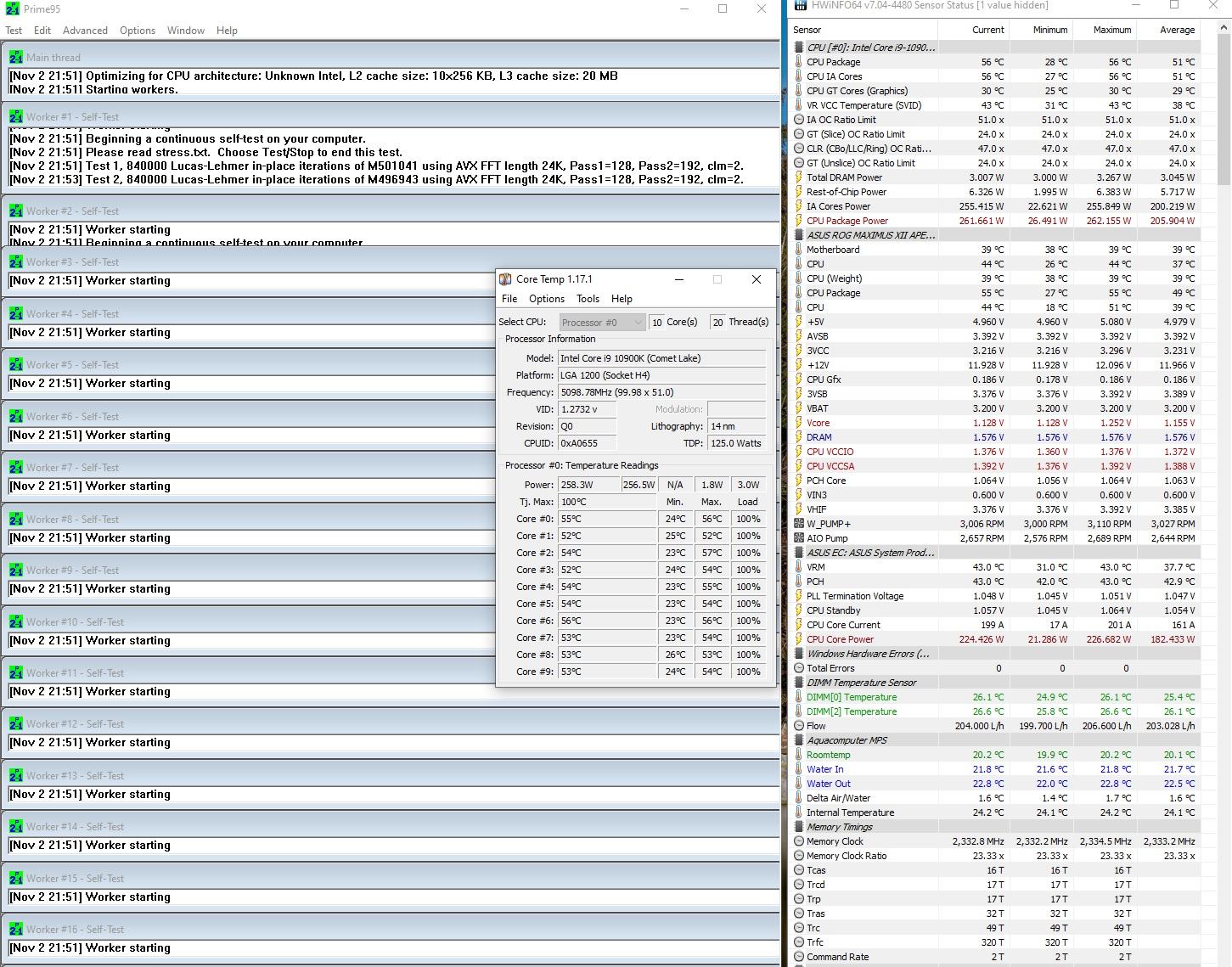Select the AIO Pump sensor row
This screenshot has height=967, width=1232.
pyautogui.click(x=995, y=538)
